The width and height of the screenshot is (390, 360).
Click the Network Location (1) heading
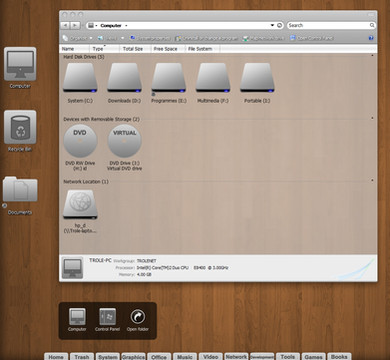coord(86,182)
